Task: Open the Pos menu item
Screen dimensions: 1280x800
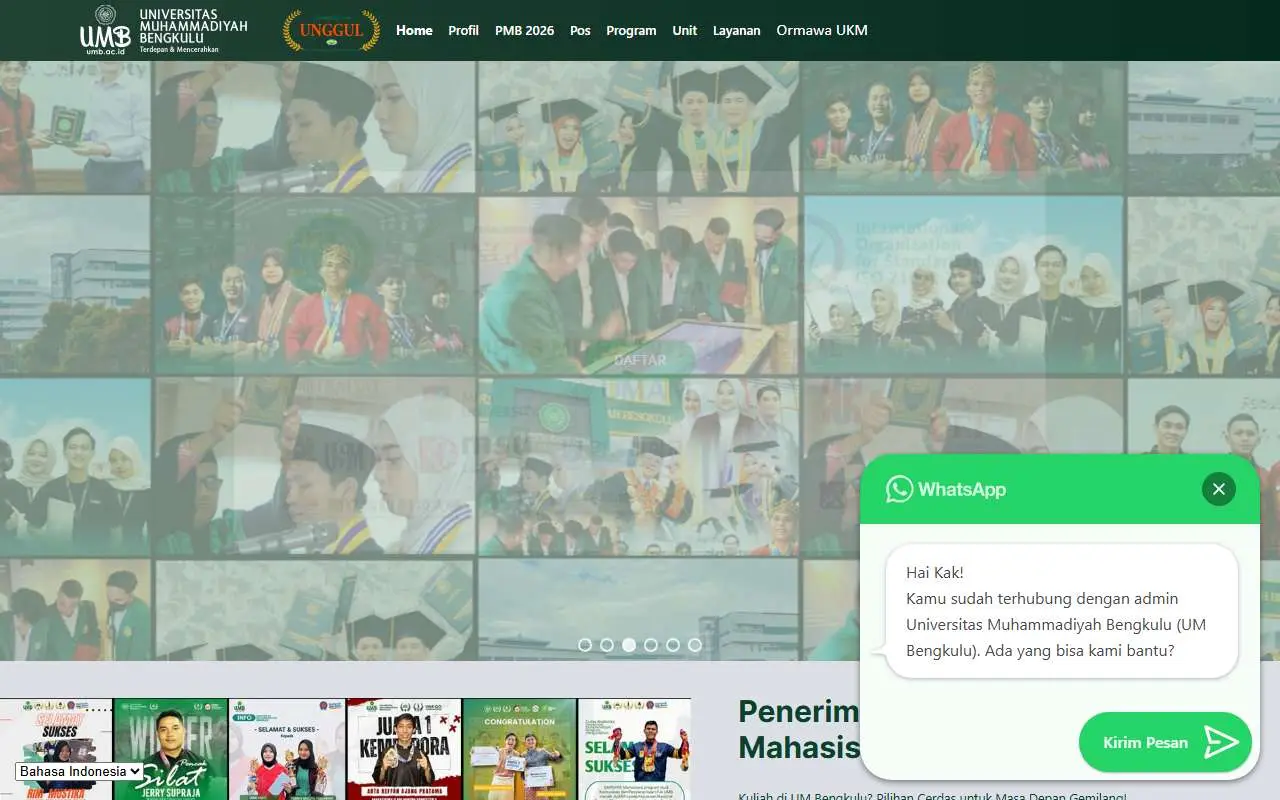Action: tap(580, 30)
